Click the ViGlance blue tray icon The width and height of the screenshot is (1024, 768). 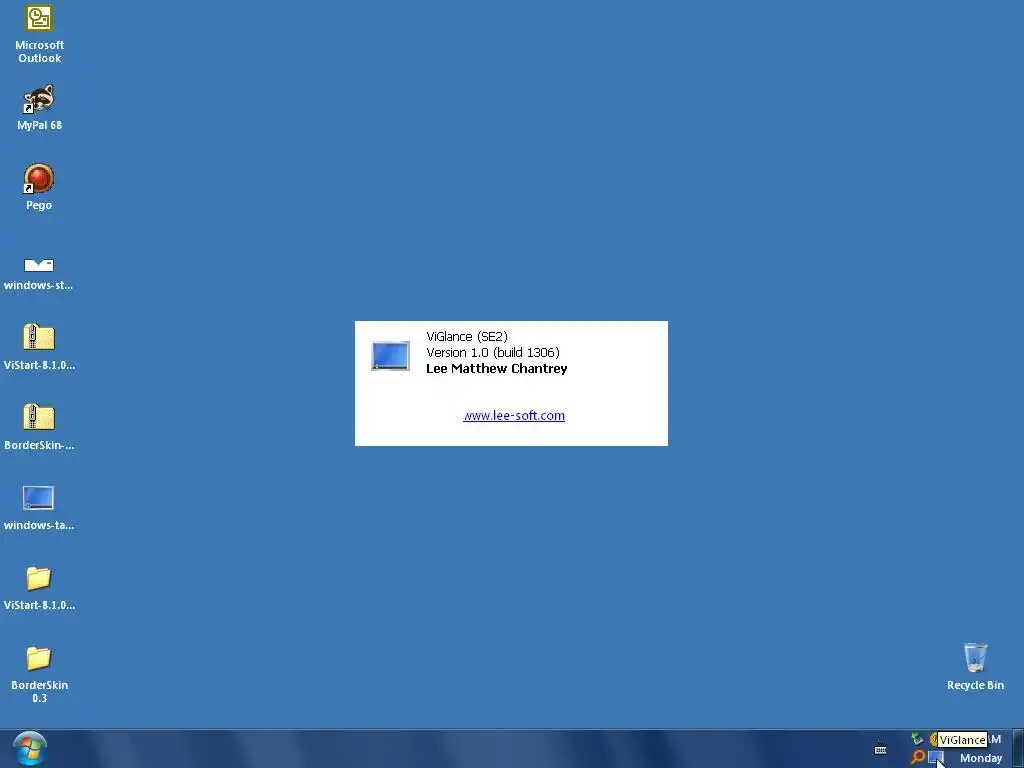click(x=936, y=758)
